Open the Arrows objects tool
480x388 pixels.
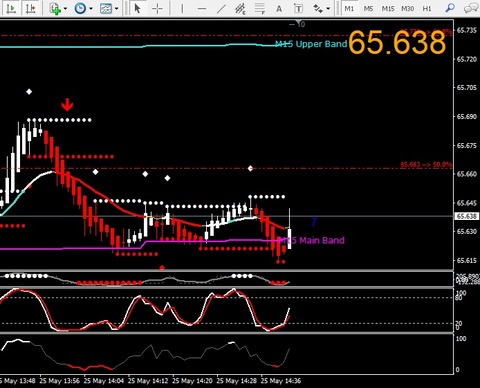tap(318, 8)
